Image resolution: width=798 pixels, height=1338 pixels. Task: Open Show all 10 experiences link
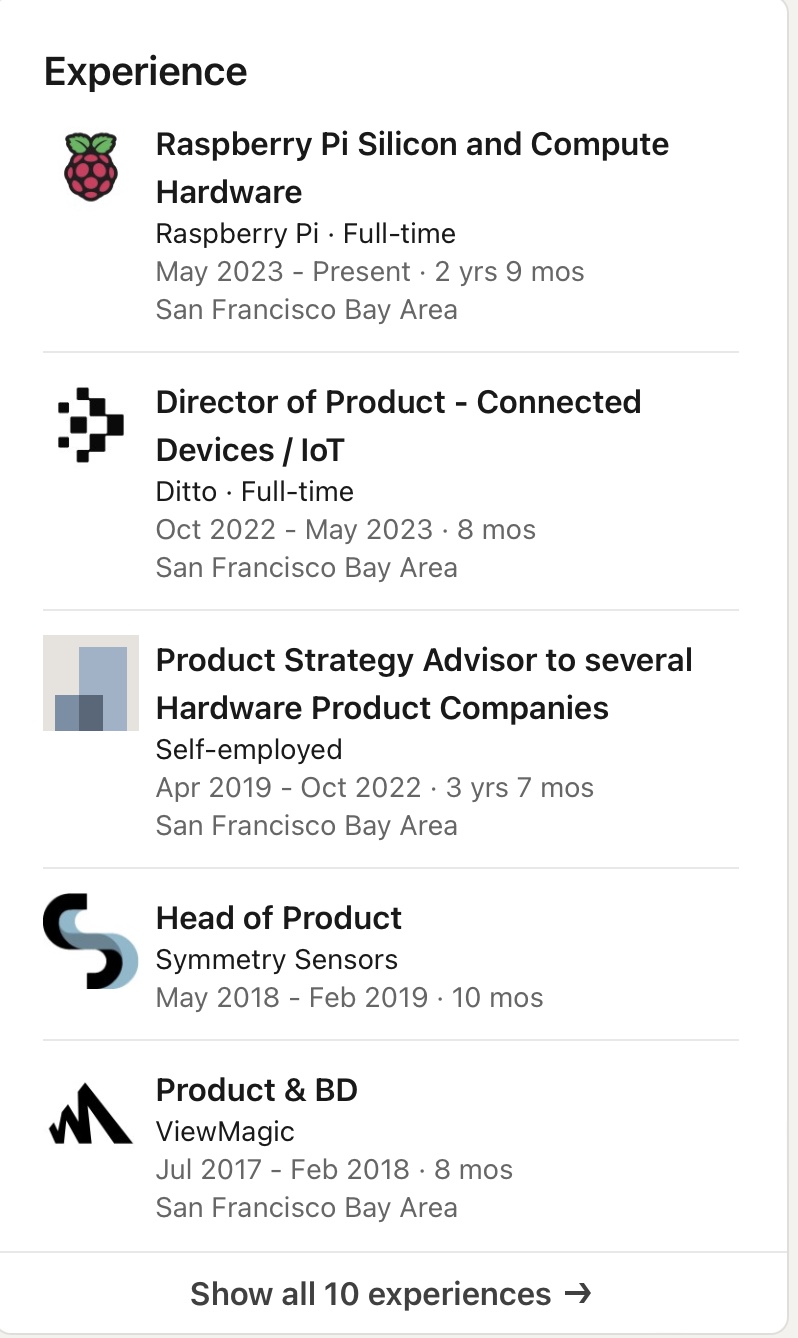[x=370, y=1294]
